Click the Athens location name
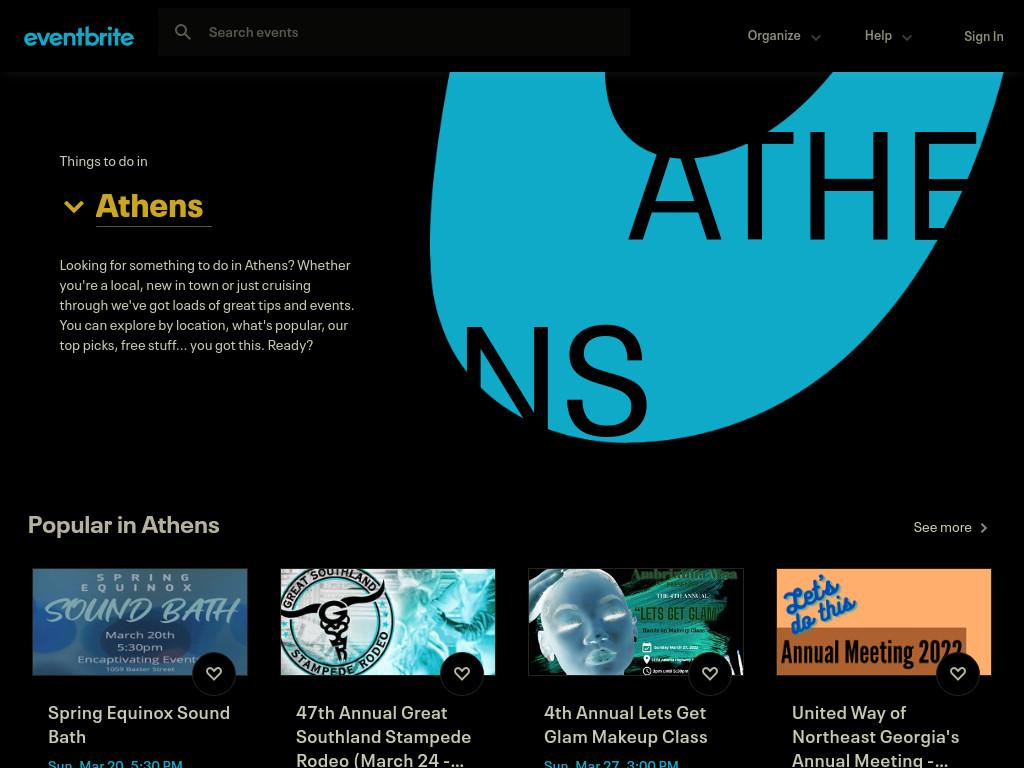 point(150,206)
